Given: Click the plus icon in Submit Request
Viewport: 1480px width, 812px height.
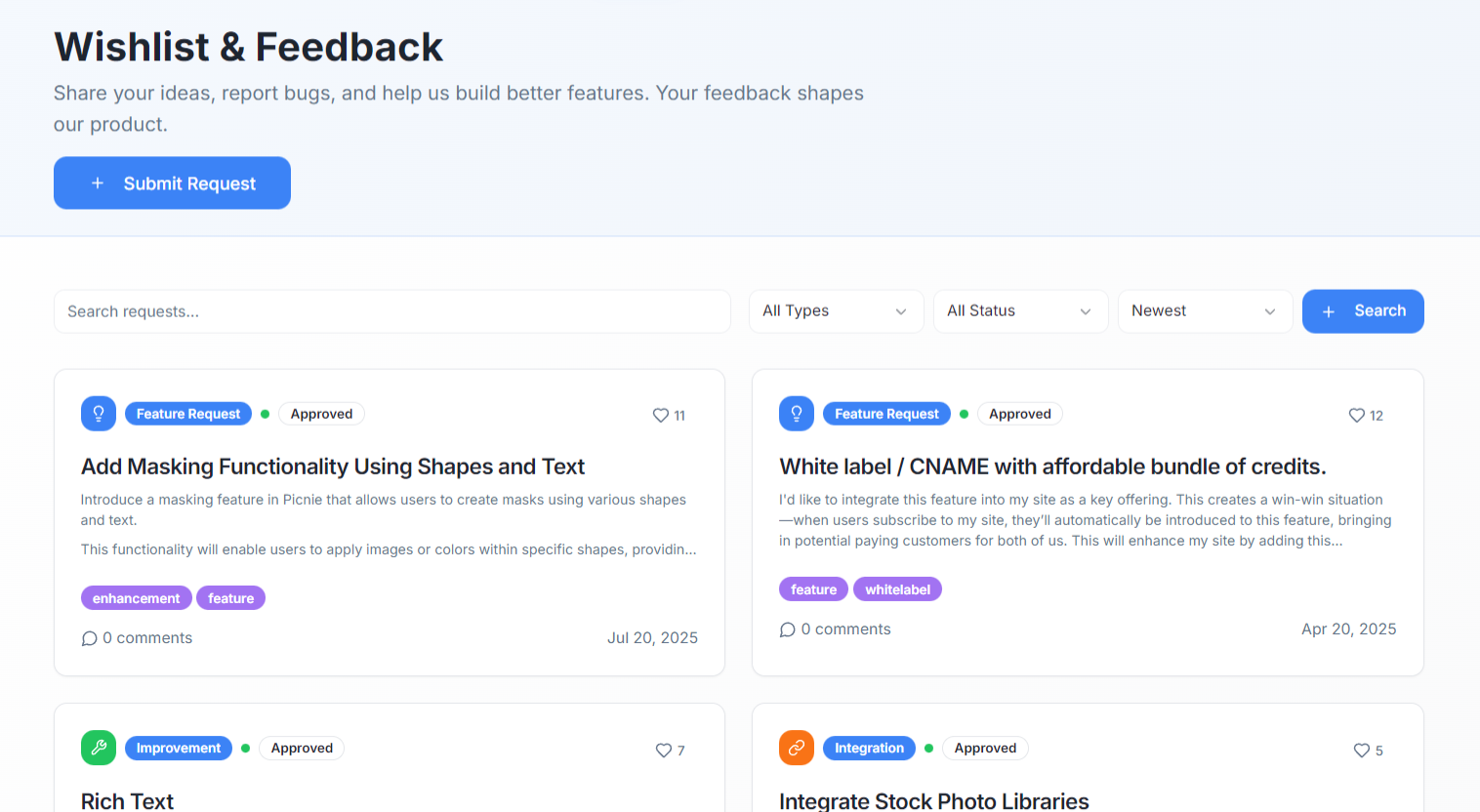Looking at the screenshot, I should click(x=98, y=183).
